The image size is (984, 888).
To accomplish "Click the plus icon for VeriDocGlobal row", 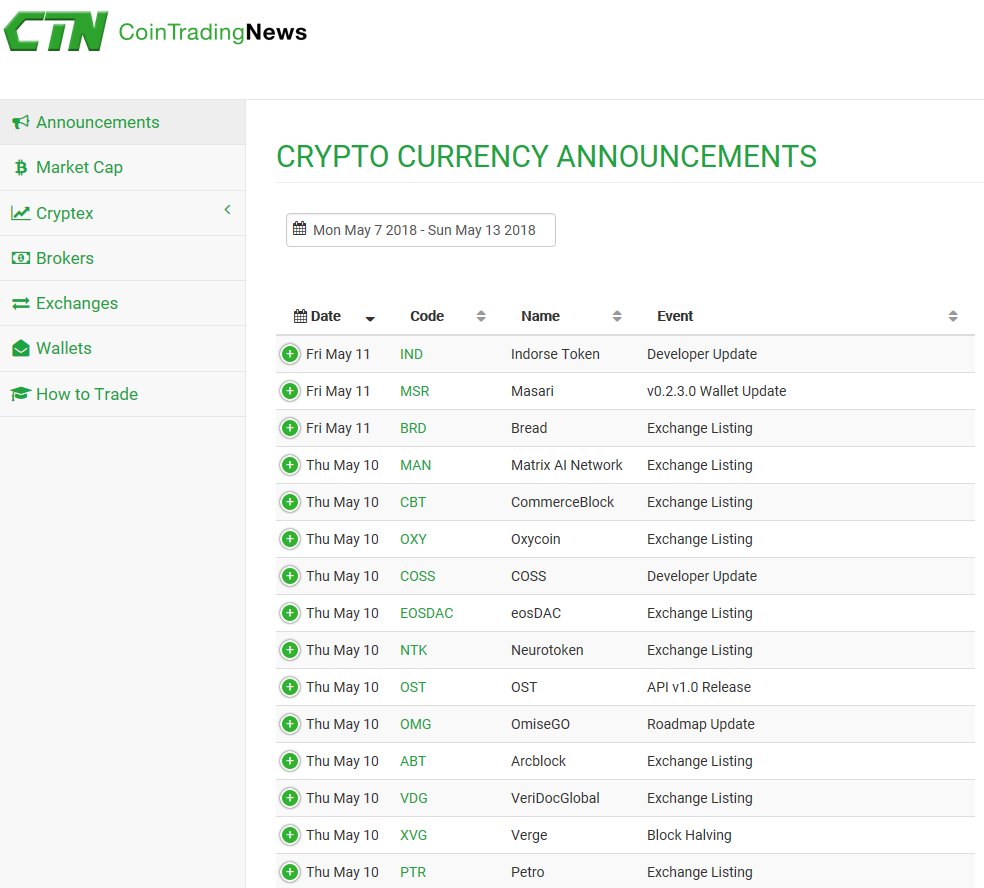I will pos(290,798).
